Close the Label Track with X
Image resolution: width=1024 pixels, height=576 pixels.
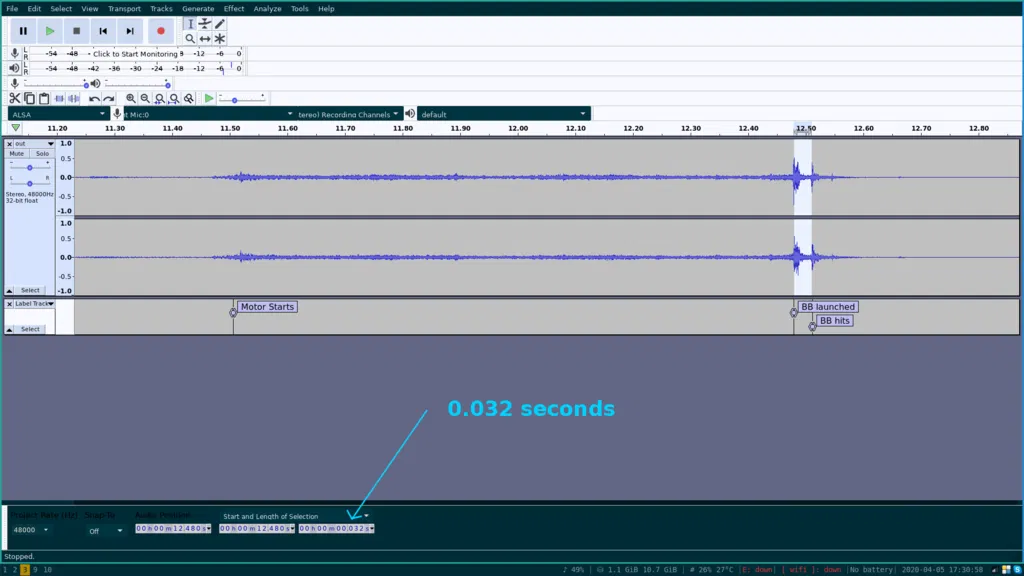[x=9, y=304]
